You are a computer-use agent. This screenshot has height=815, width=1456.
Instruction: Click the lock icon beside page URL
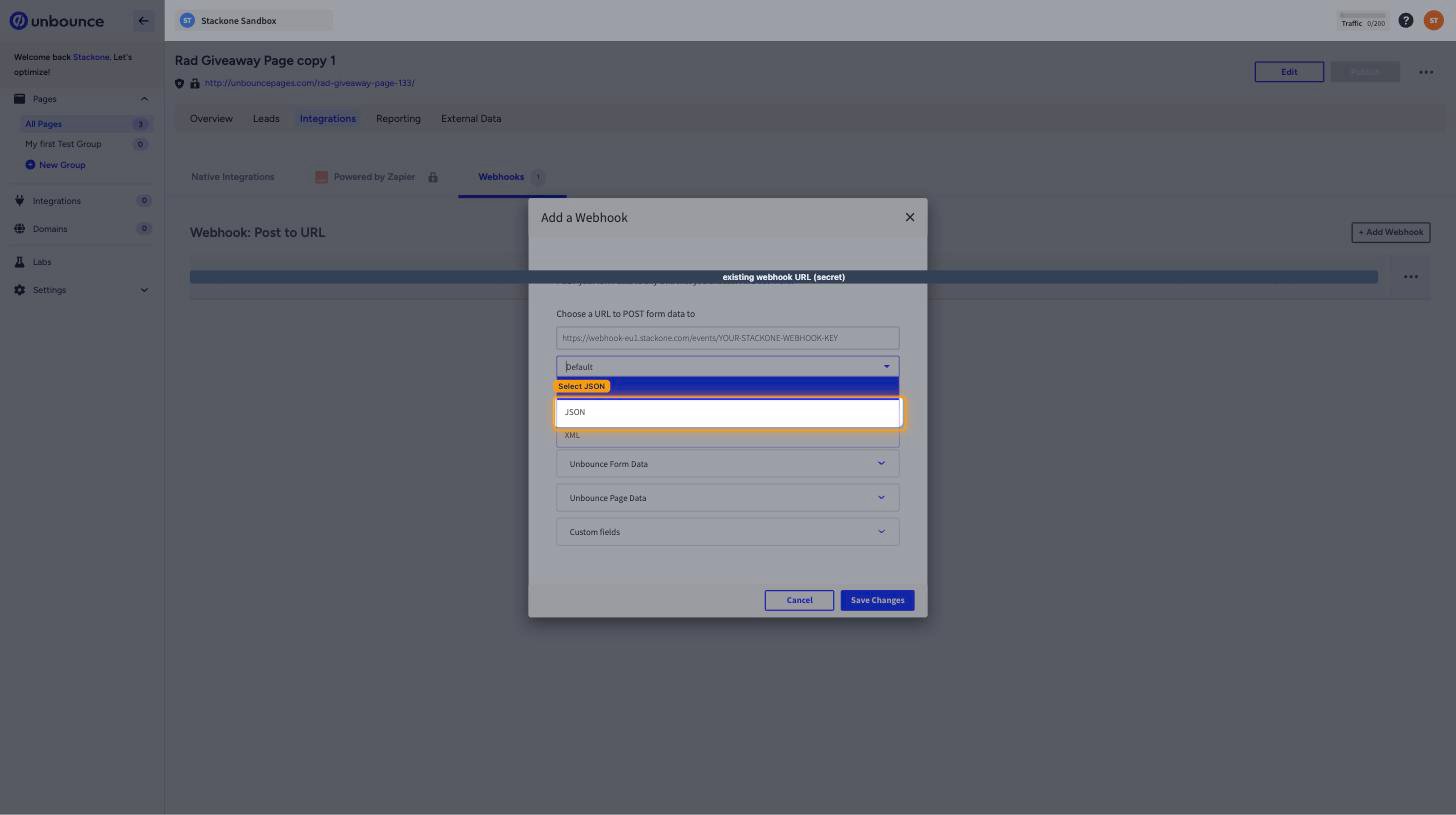[195, 83]
